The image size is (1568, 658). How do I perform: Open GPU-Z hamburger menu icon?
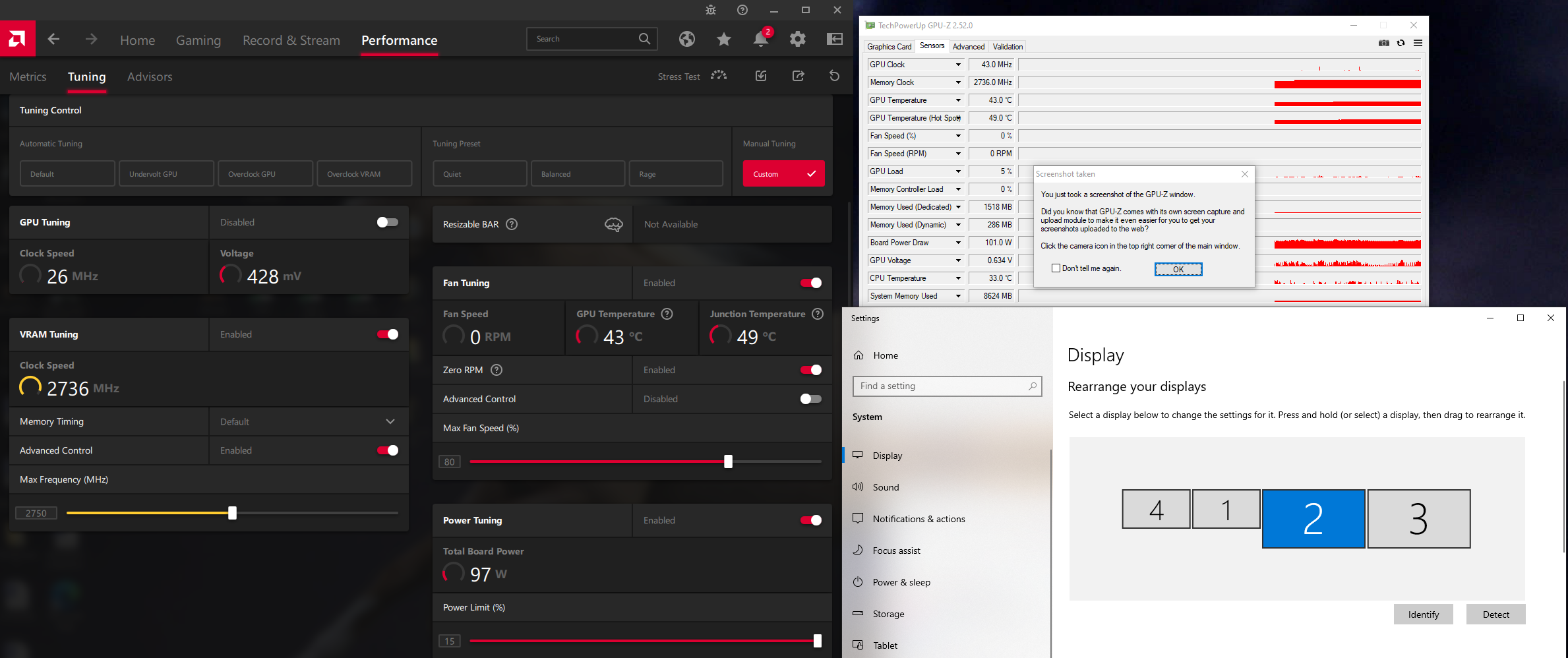[x=1418, y=43]
